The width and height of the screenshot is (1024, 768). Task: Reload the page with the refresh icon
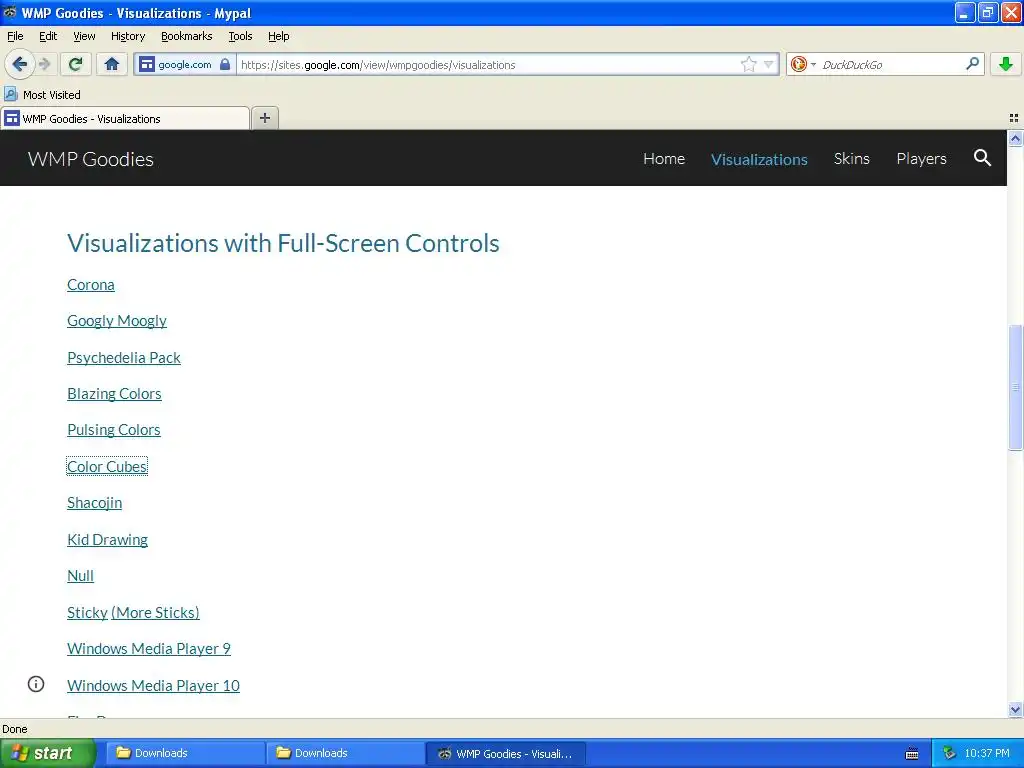(x=76, y=64)
